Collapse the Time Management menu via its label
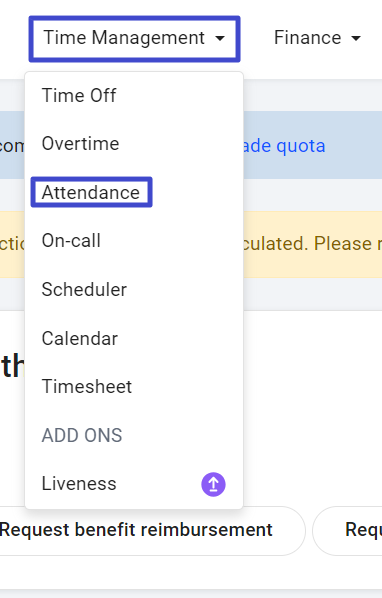This screenshot has width=382, height=598. [124, 38]
